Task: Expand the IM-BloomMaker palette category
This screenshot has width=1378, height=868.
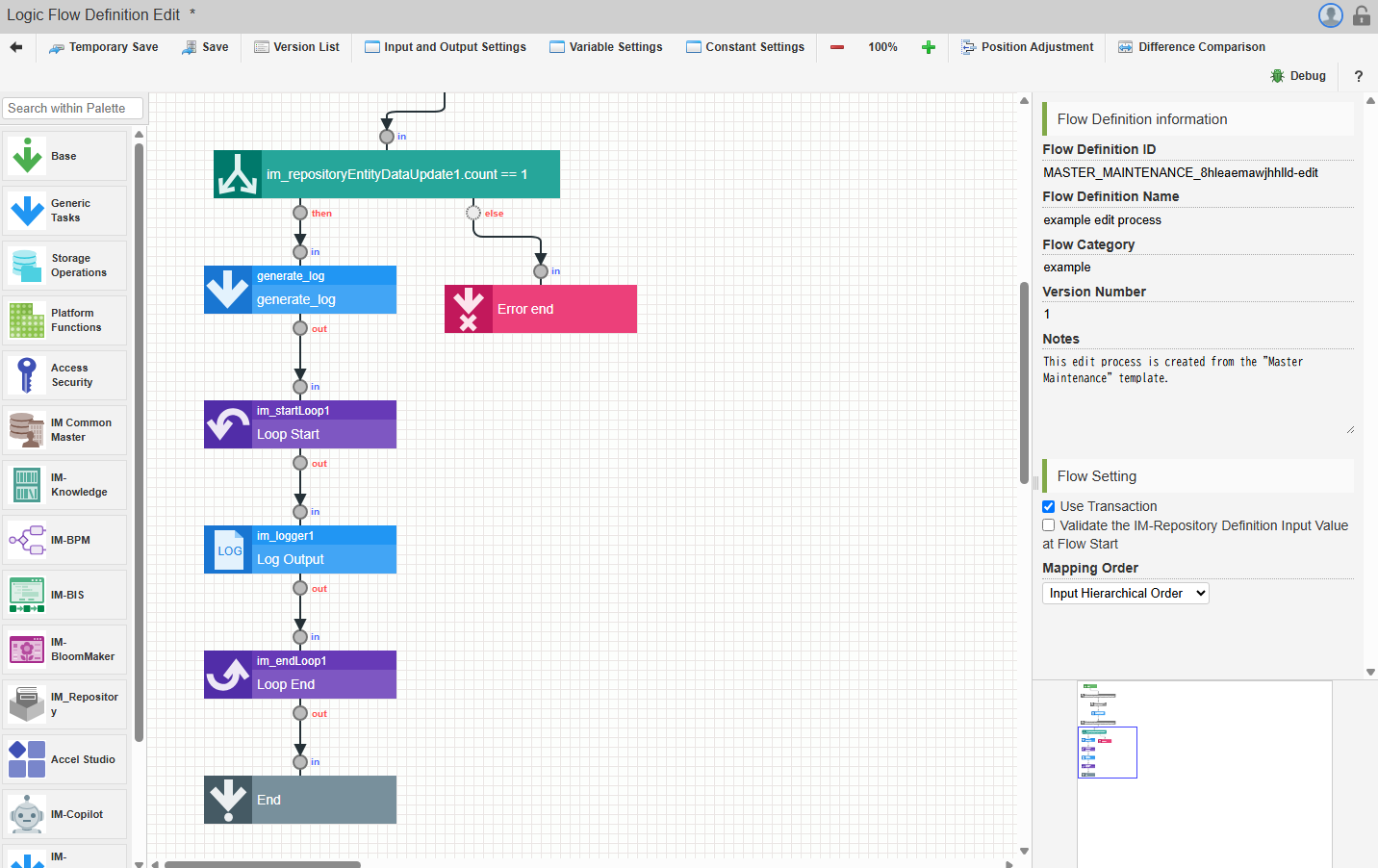Action: click(64, 650)
